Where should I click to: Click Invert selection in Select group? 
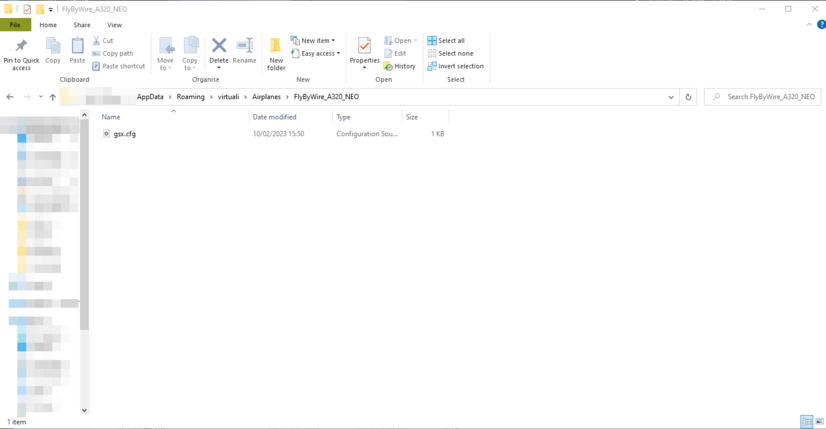455,66
